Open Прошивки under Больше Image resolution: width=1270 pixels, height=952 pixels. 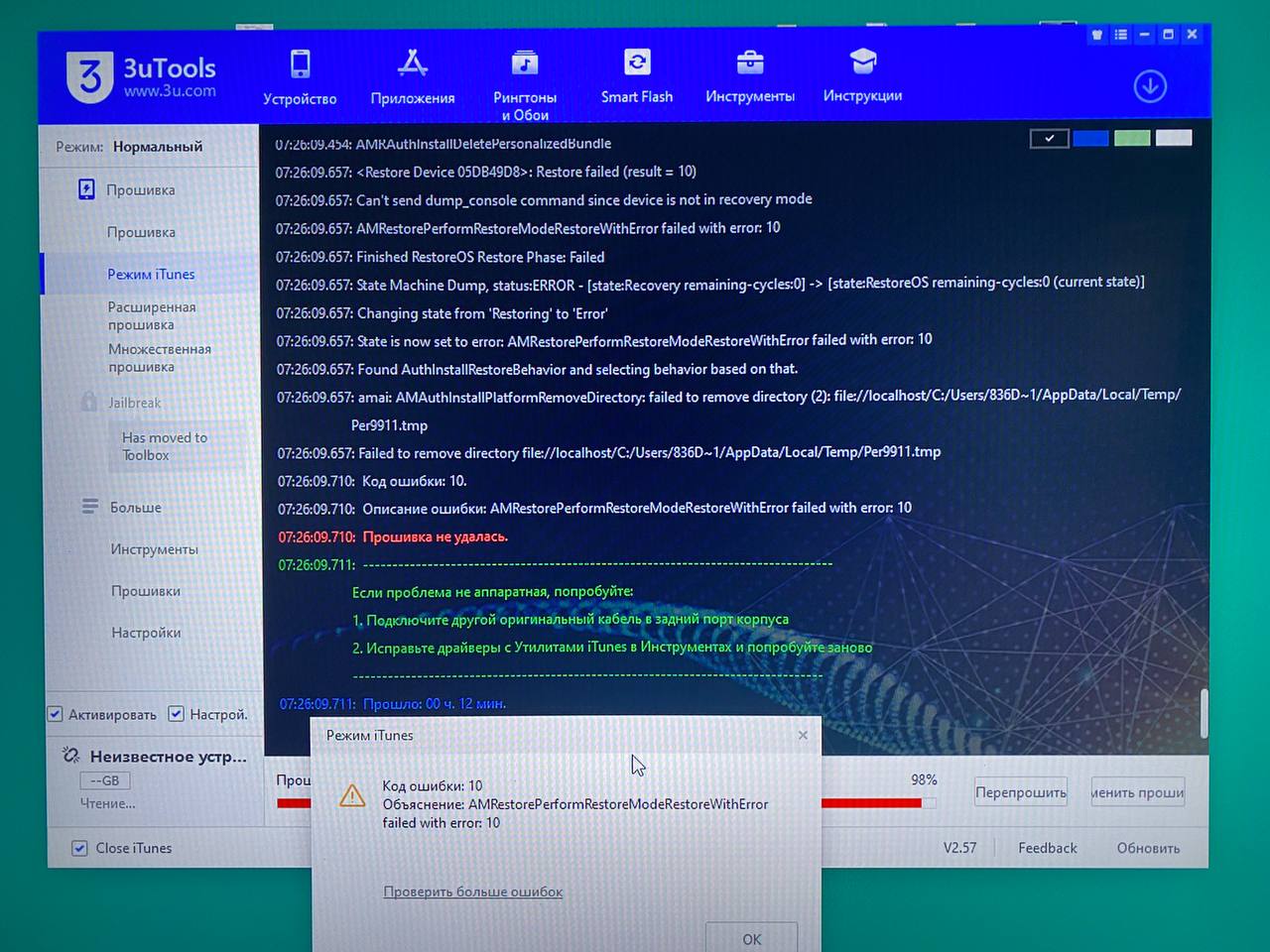pos(146,590)
